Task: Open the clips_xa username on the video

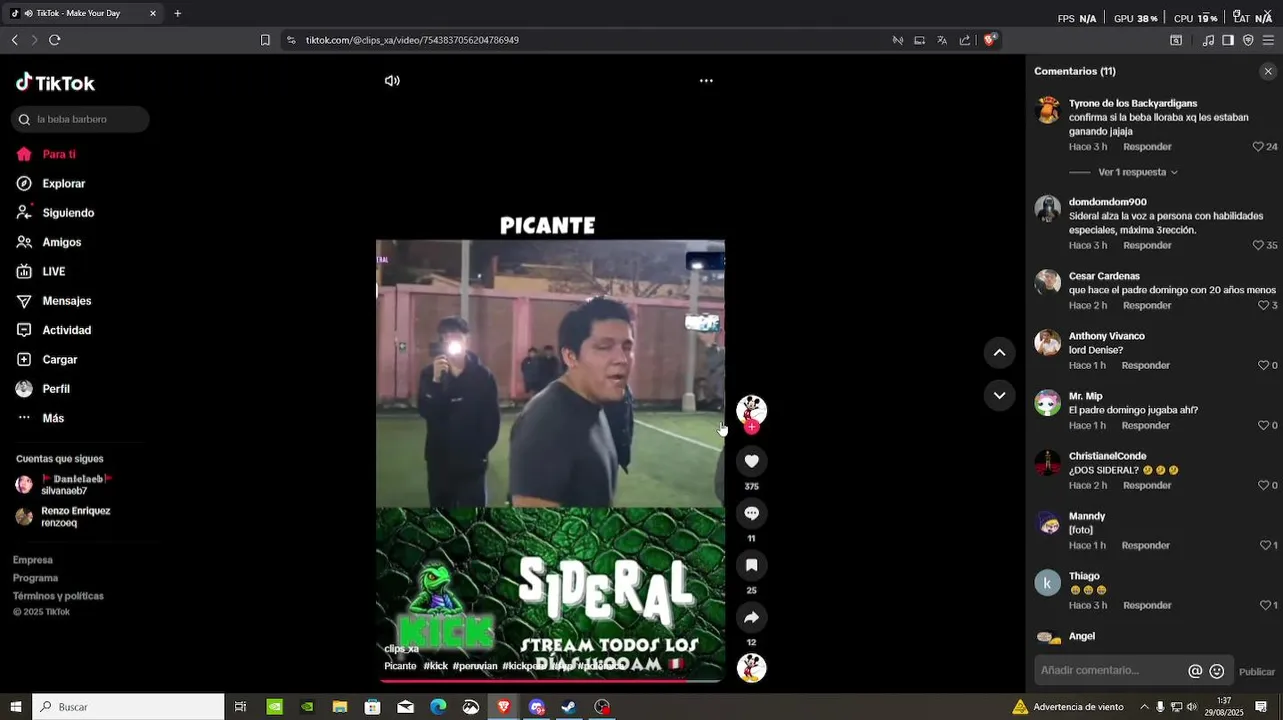Action: tap(401, 649)
